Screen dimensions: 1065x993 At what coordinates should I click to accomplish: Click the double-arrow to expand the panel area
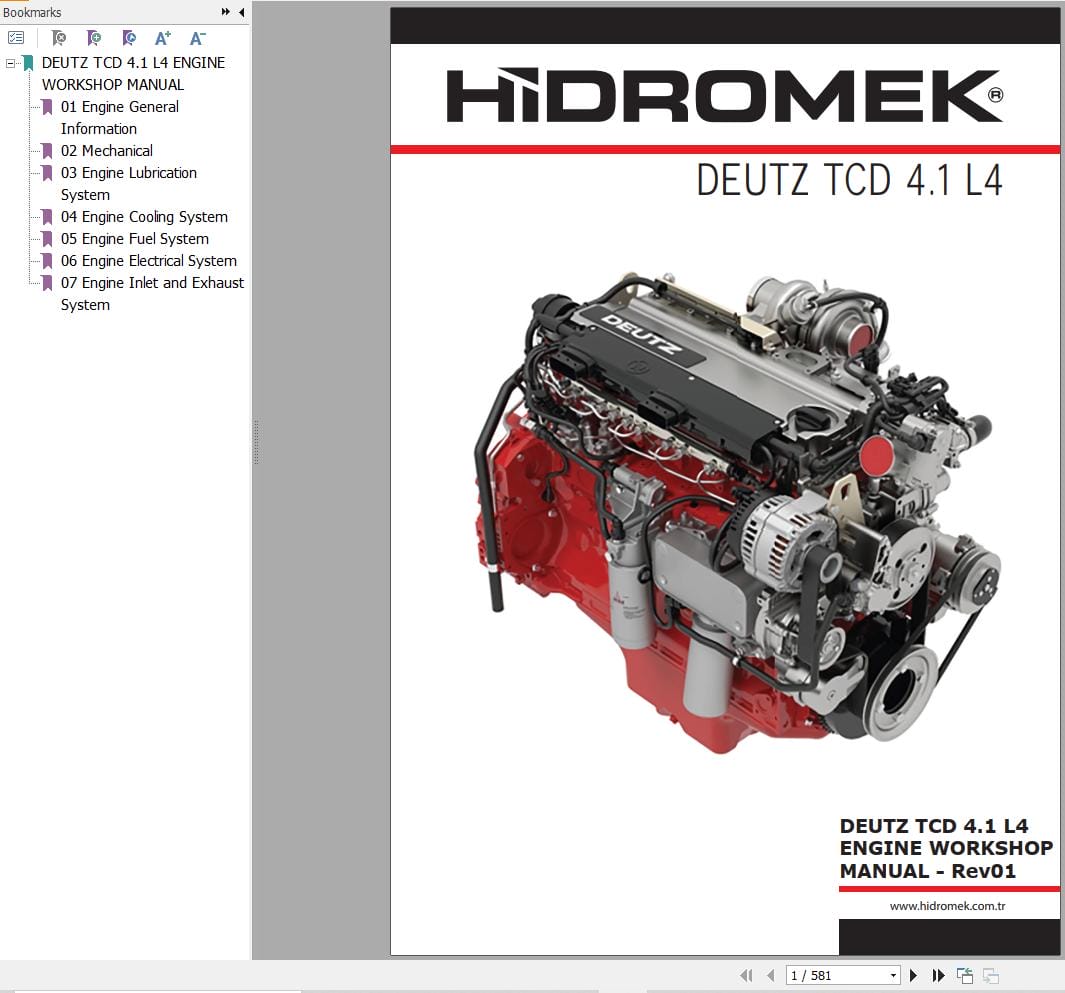click(x=226, y=13)
